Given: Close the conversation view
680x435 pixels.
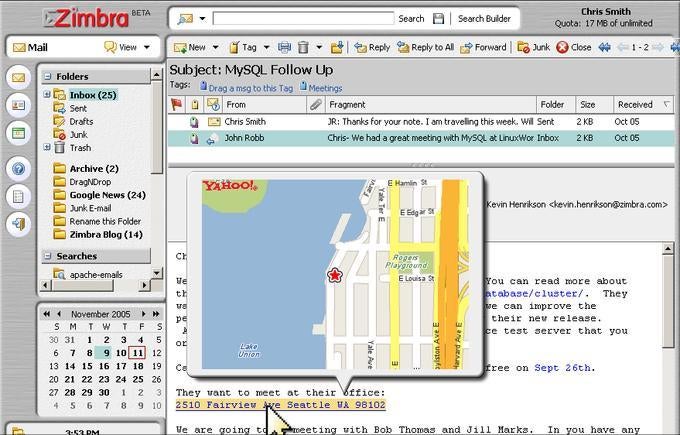Looking at the screenshot, I should tap(574, 47).
